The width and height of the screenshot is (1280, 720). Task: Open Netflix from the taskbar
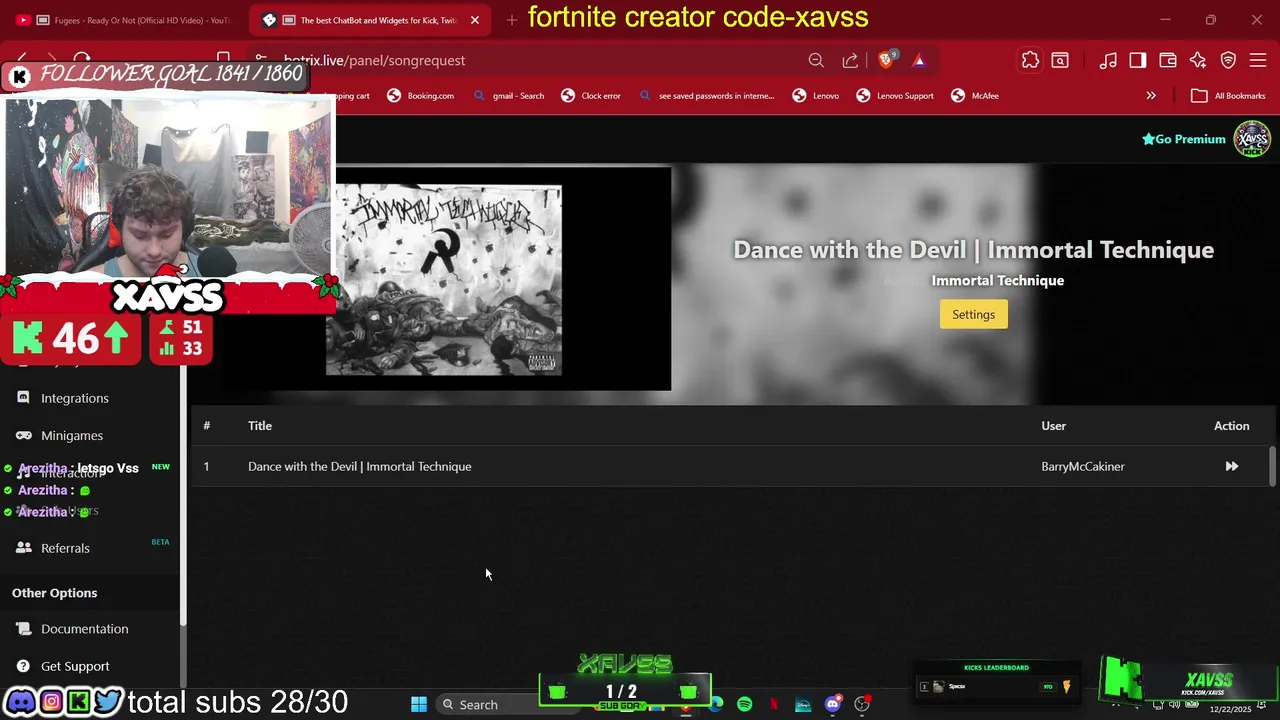pyautogui.click(x=773, y=704)
